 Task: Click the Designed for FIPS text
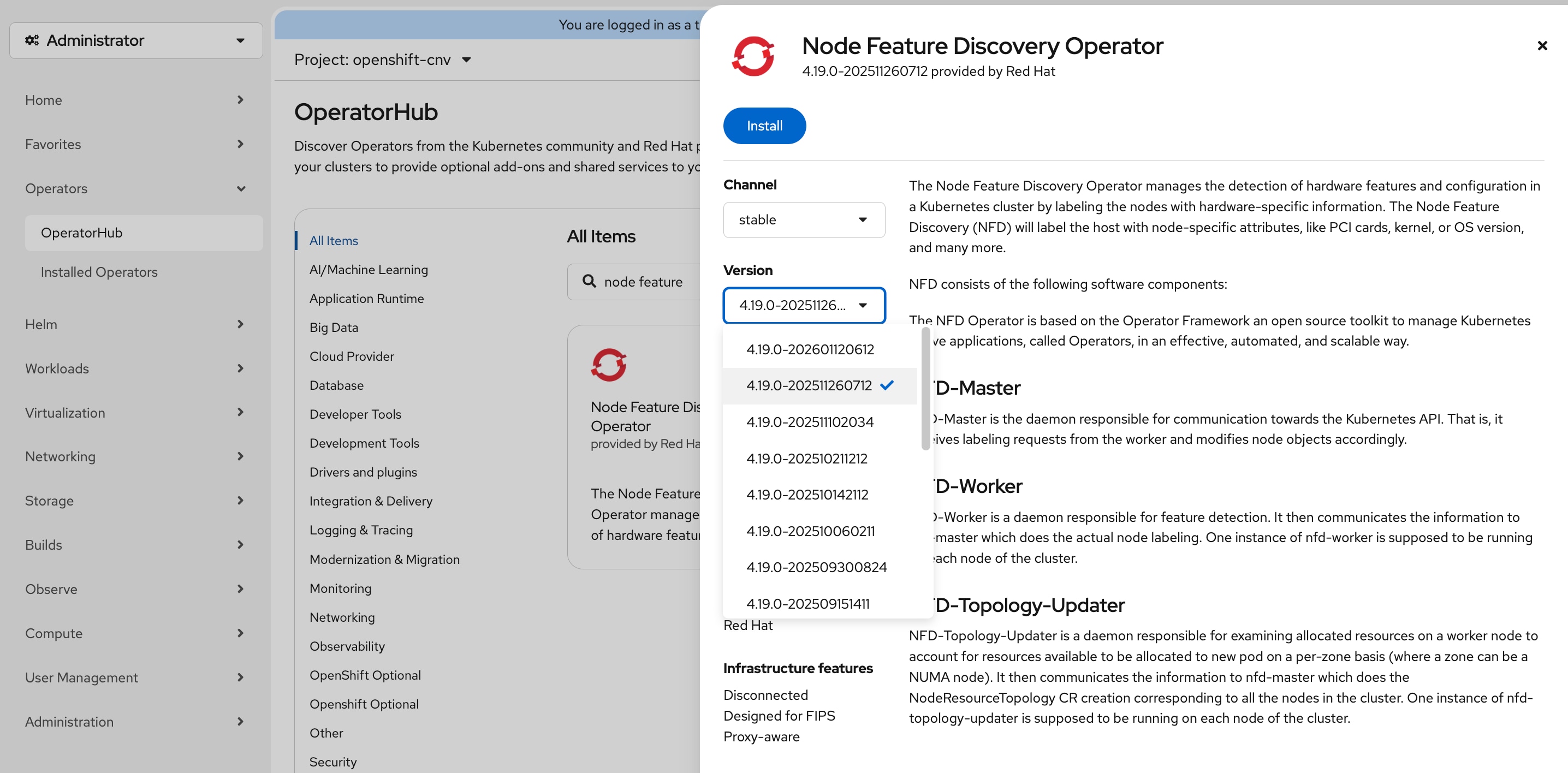779,716
